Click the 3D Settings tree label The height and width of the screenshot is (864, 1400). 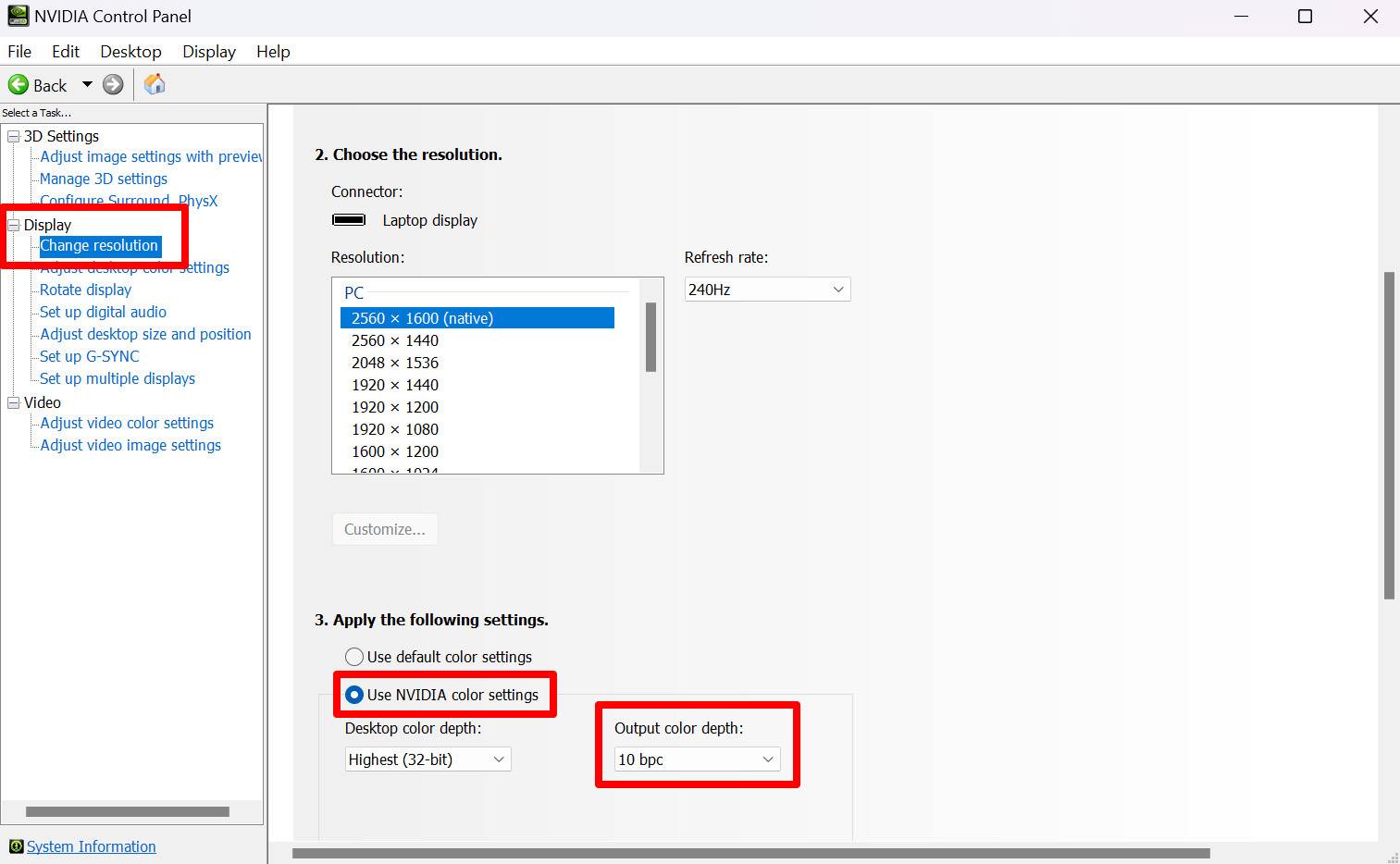point(61,136)
